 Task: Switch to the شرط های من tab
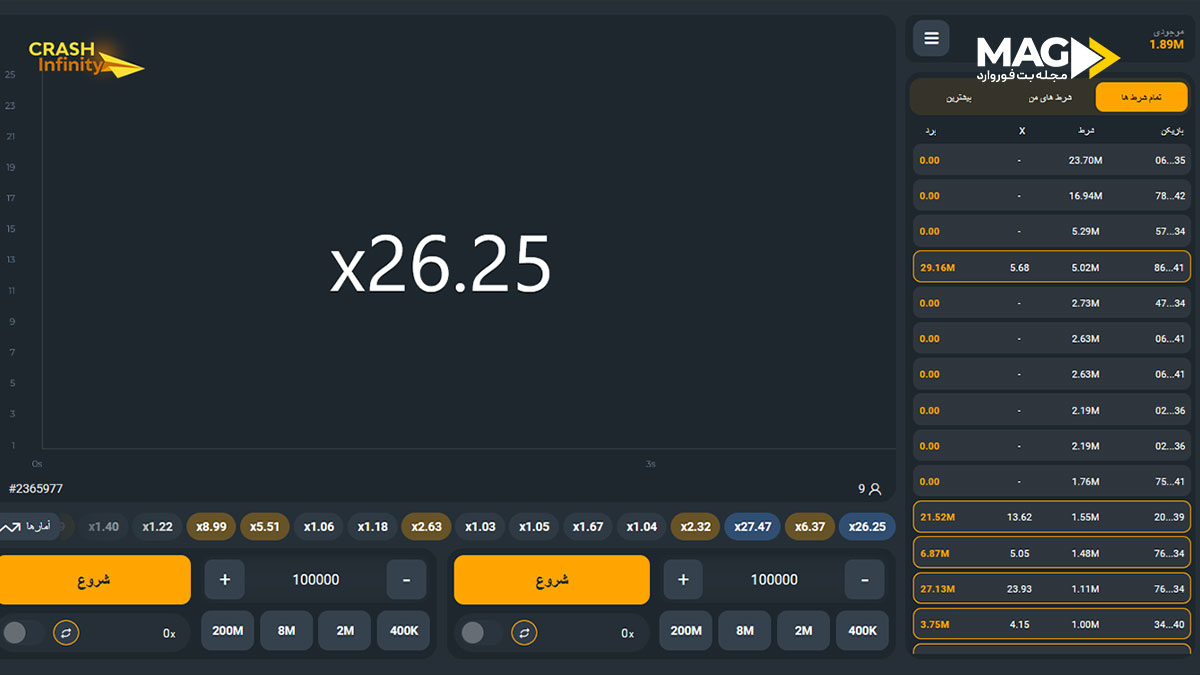[1050, 97]
